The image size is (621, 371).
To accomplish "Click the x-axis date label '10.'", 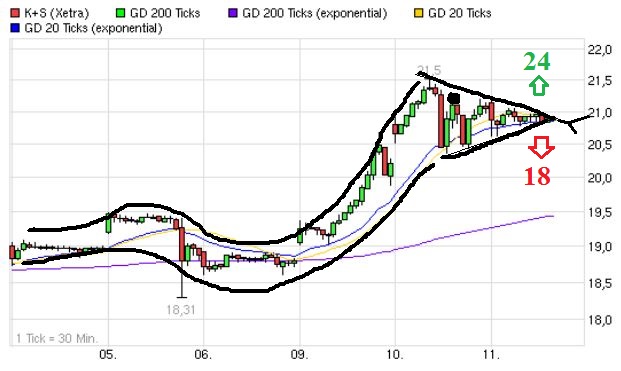I will 395,354.
